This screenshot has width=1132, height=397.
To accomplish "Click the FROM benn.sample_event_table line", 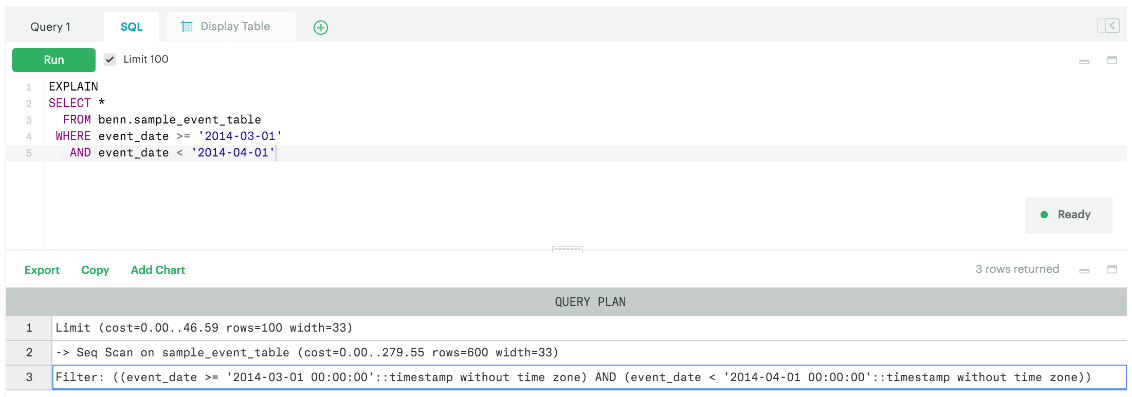I will pos(162,120).
